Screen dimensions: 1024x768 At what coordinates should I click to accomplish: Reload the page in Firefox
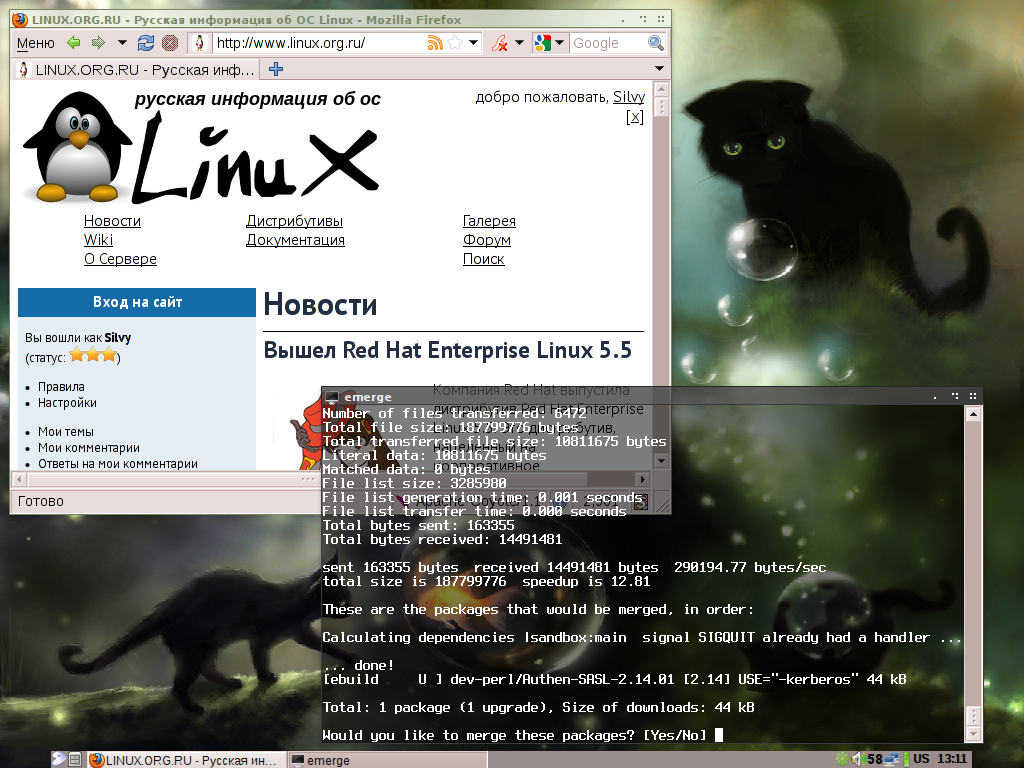point(145,43)
